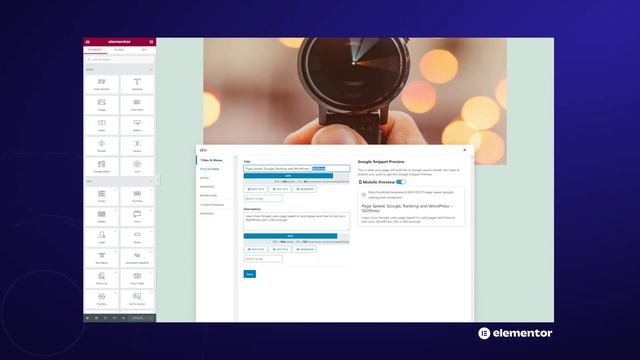Click the snippet preview page title
The width and height of the screenshot is (640, 360).
[x=407, y=209]
